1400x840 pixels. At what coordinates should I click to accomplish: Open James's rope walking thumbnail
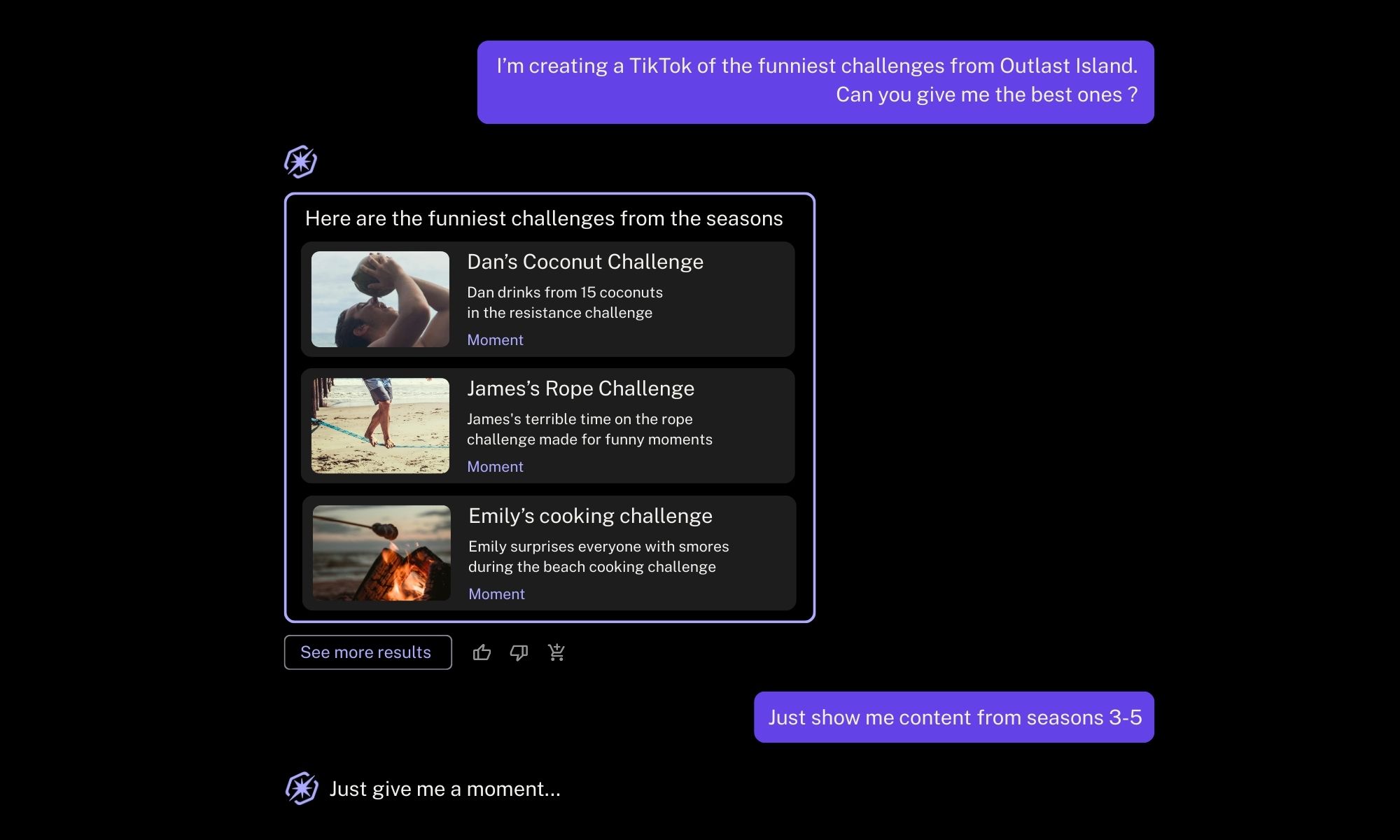tap(380, 426)
